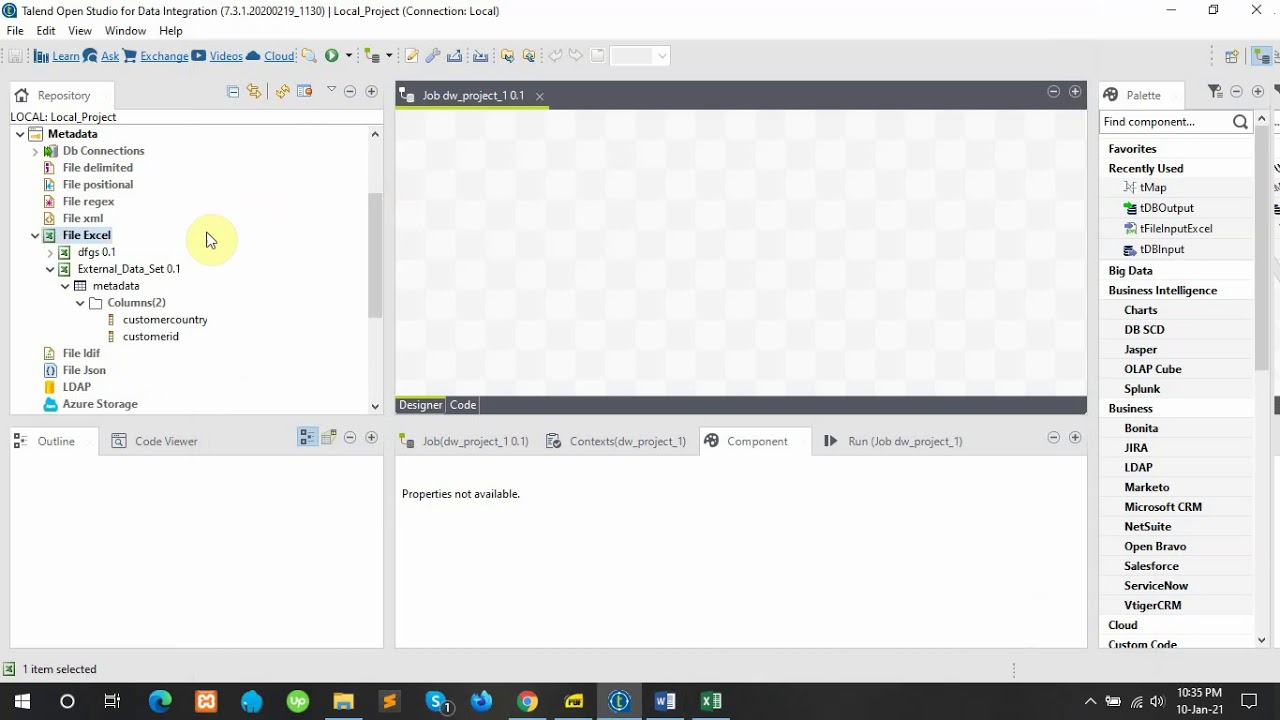Switch to the Code tab
This screenshot has width=1280, height=720.
coord(463,405)
